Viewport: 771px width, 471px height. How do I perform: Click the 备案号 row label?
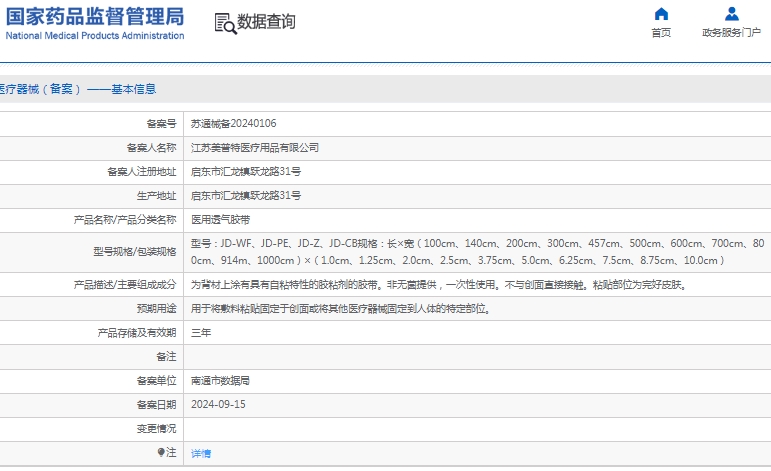coord(161,123)
